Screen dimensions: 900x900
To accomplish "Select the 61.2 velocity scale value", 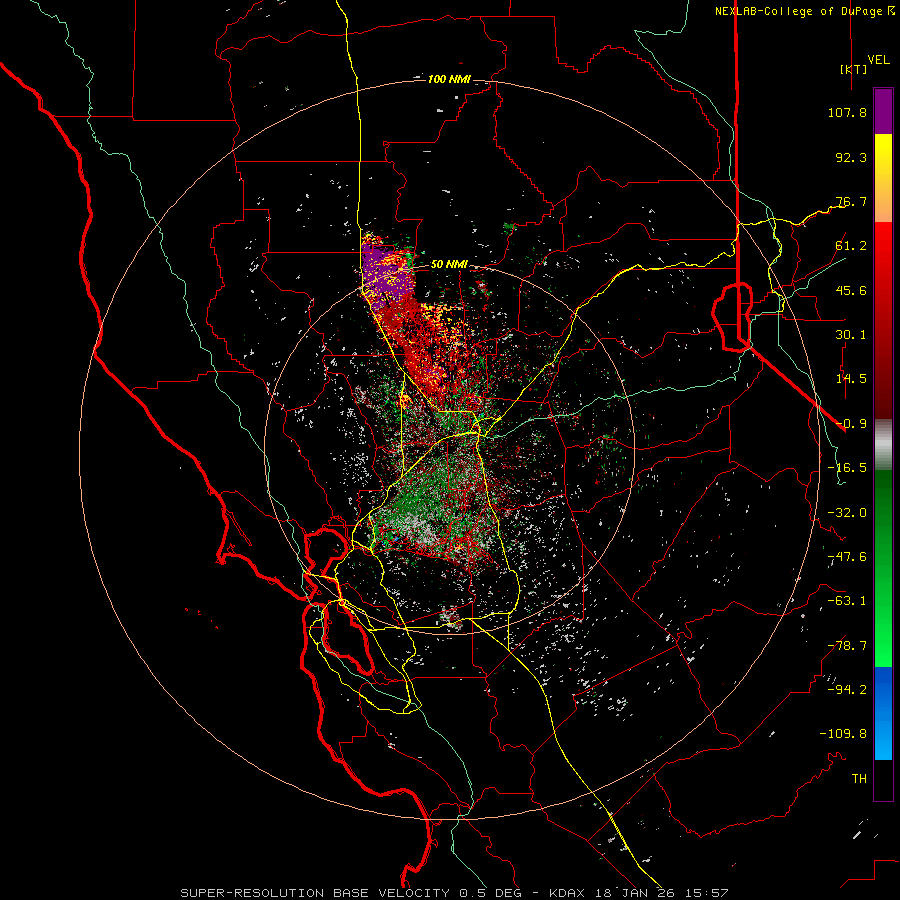I will tap(851, 246).
